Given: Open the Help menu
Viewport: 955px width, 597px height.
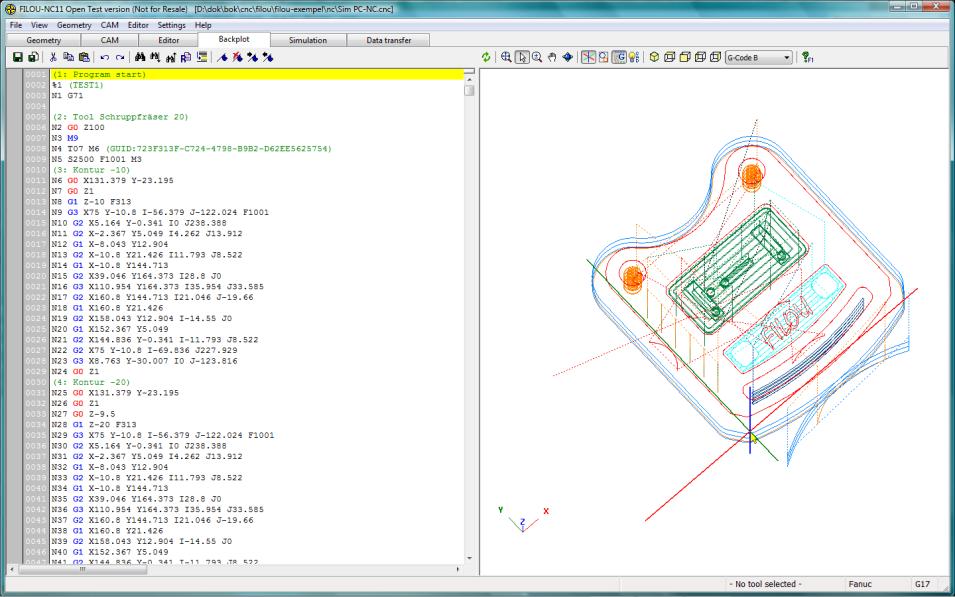Looking at the screenshot, I should [x=203, y=25].
